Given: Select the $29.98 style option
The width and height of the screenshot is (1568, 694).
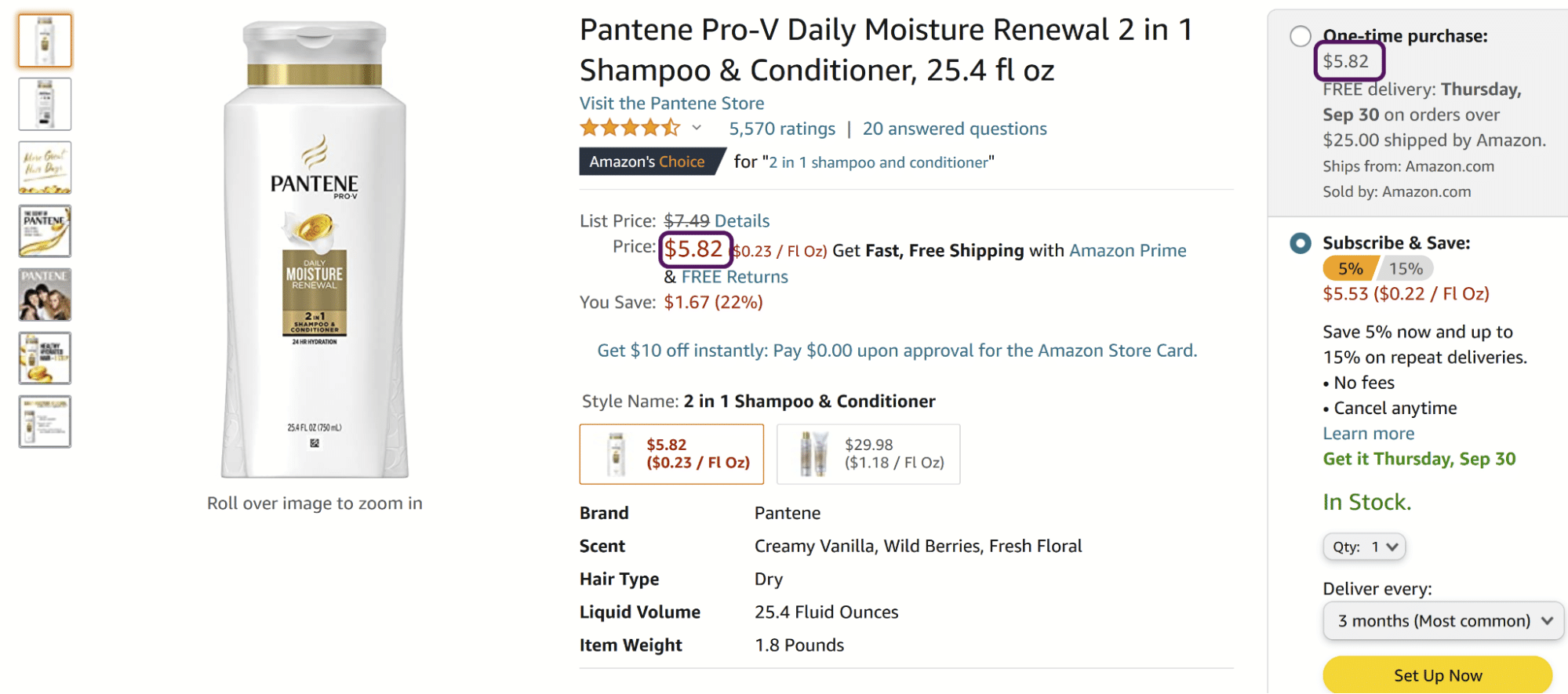Looking at the screenshot, I should (x=868, y=454).
